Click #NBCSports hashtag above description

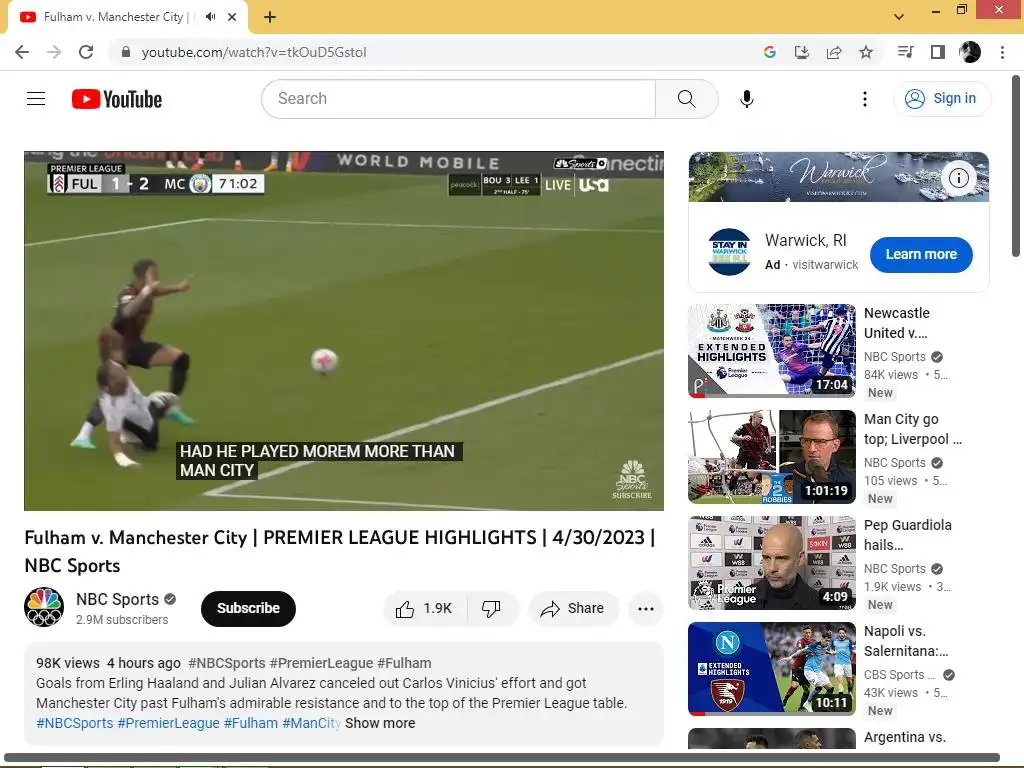[227, 664]
